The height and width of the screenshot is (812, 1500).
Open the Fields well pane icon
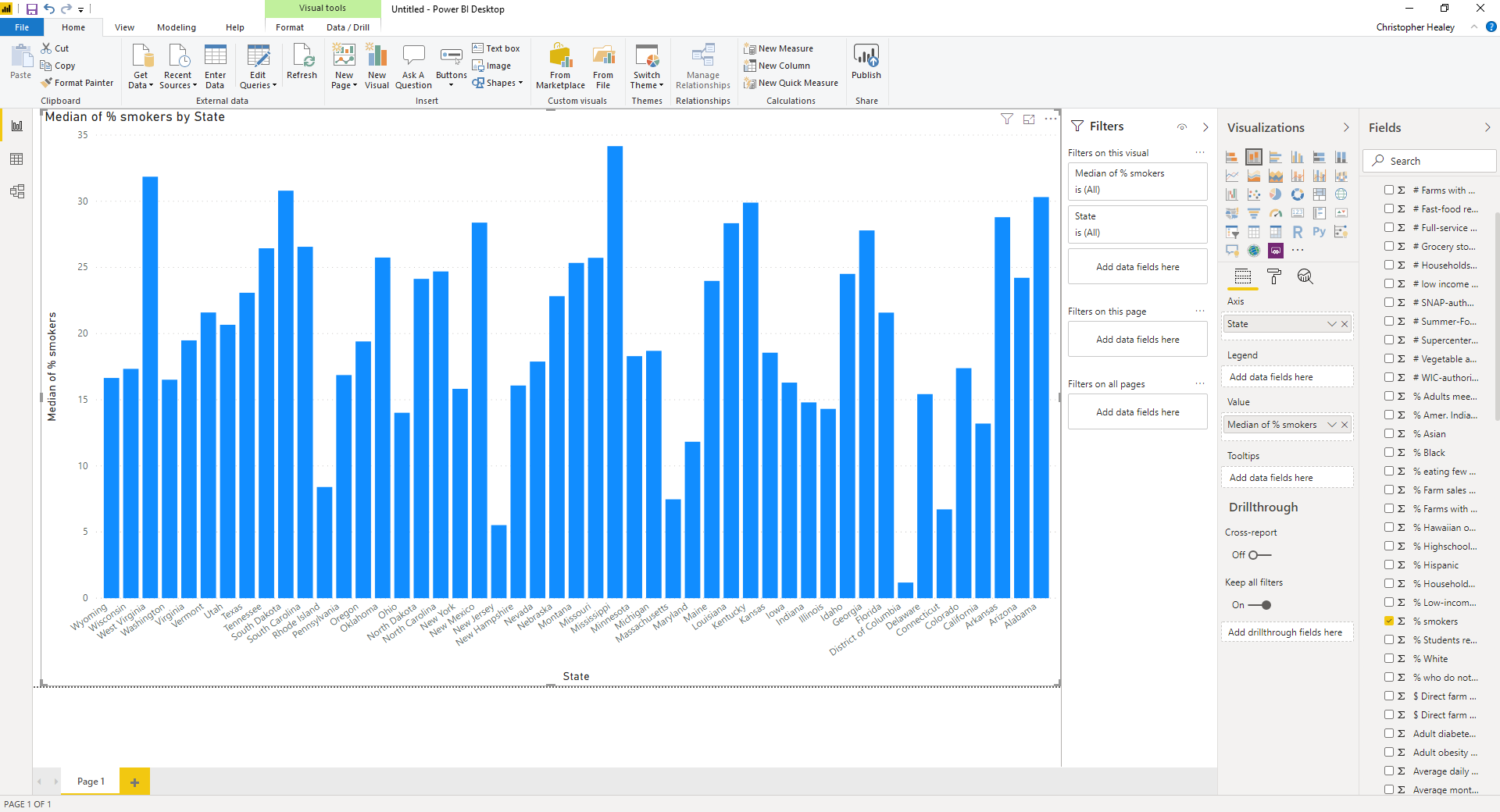click(x=1242, y=276)
